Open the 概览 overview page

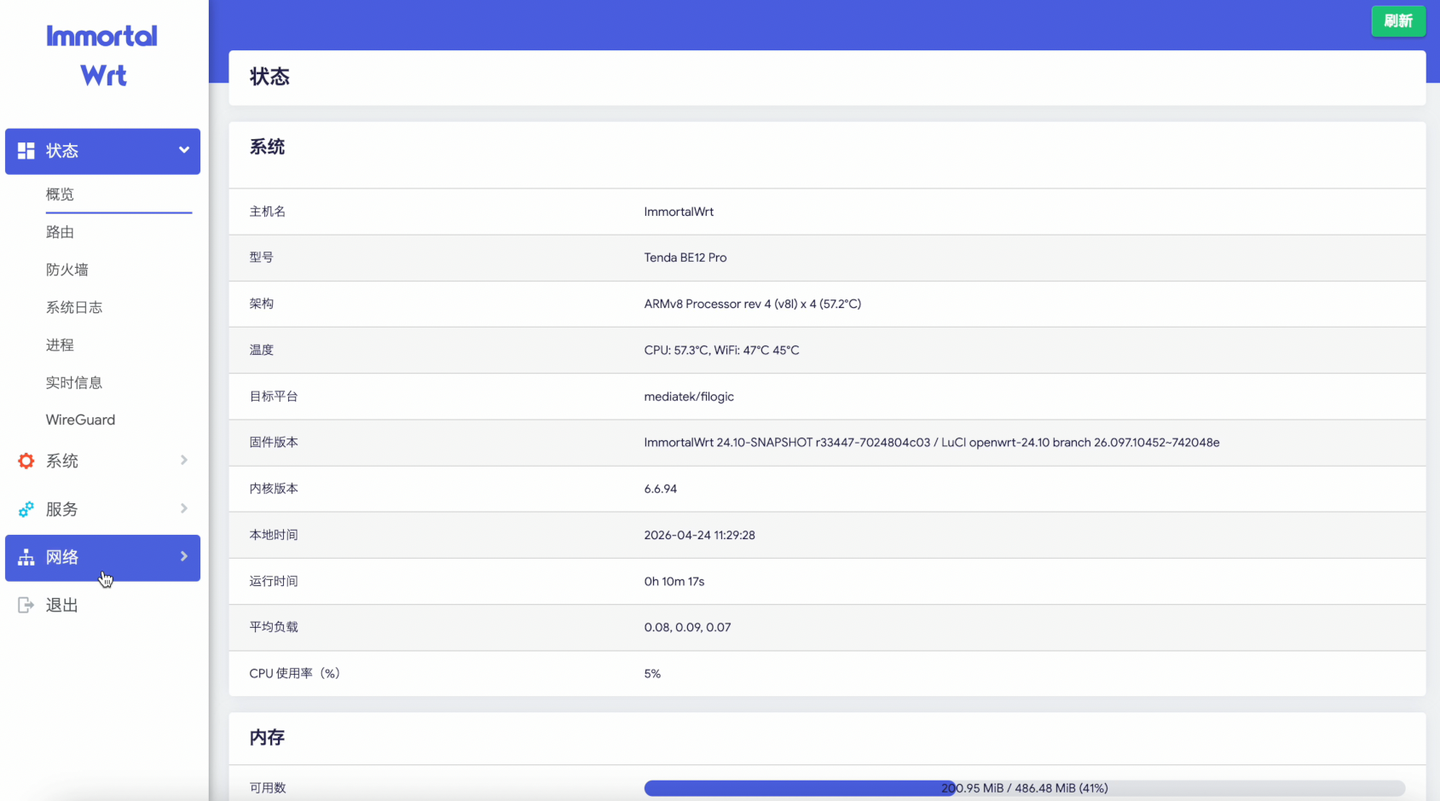click(60, 194)
